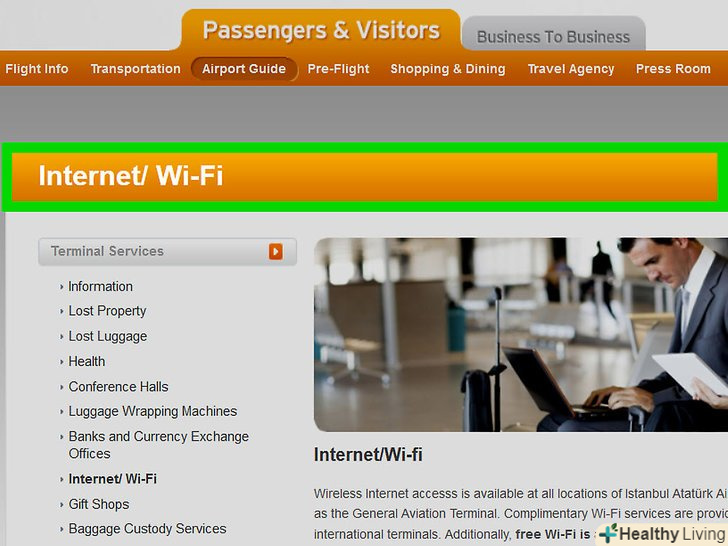Expand the Terminal Services section header

click(167, 252)
